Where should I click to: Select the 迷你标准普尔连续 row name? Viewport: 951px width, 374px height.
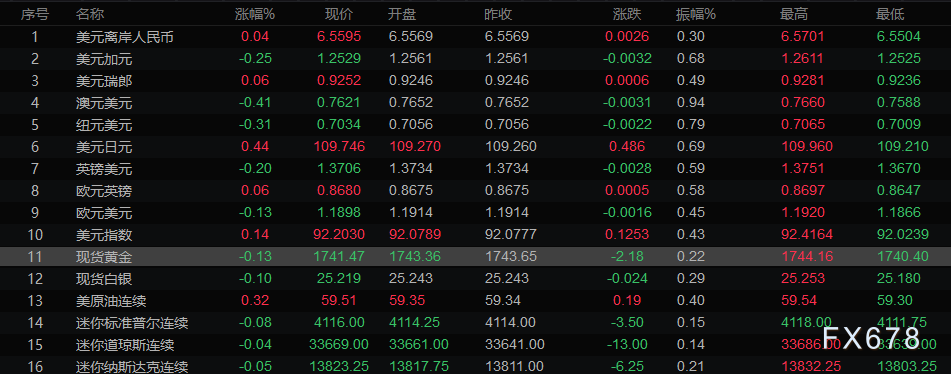click(132, 322)
